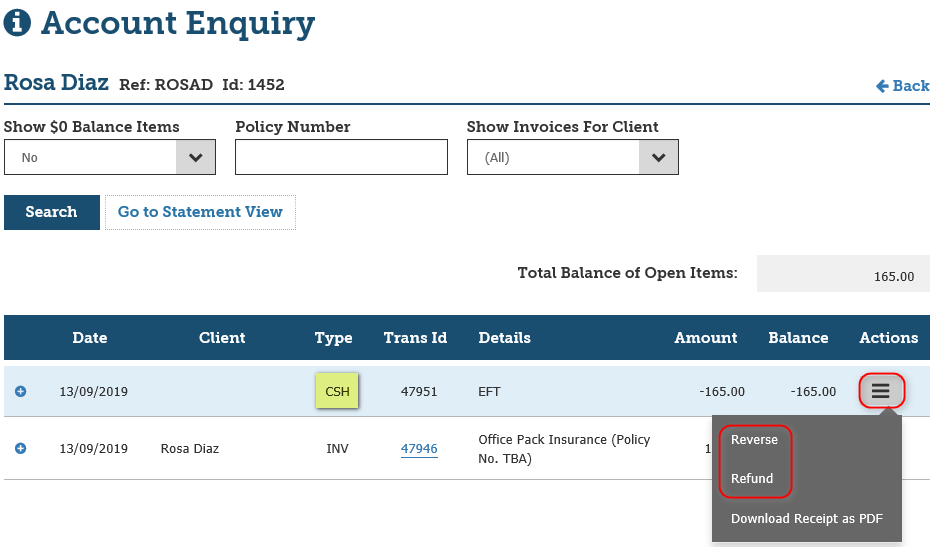Click the yellow CSH type badge

[x=337, y=391]
